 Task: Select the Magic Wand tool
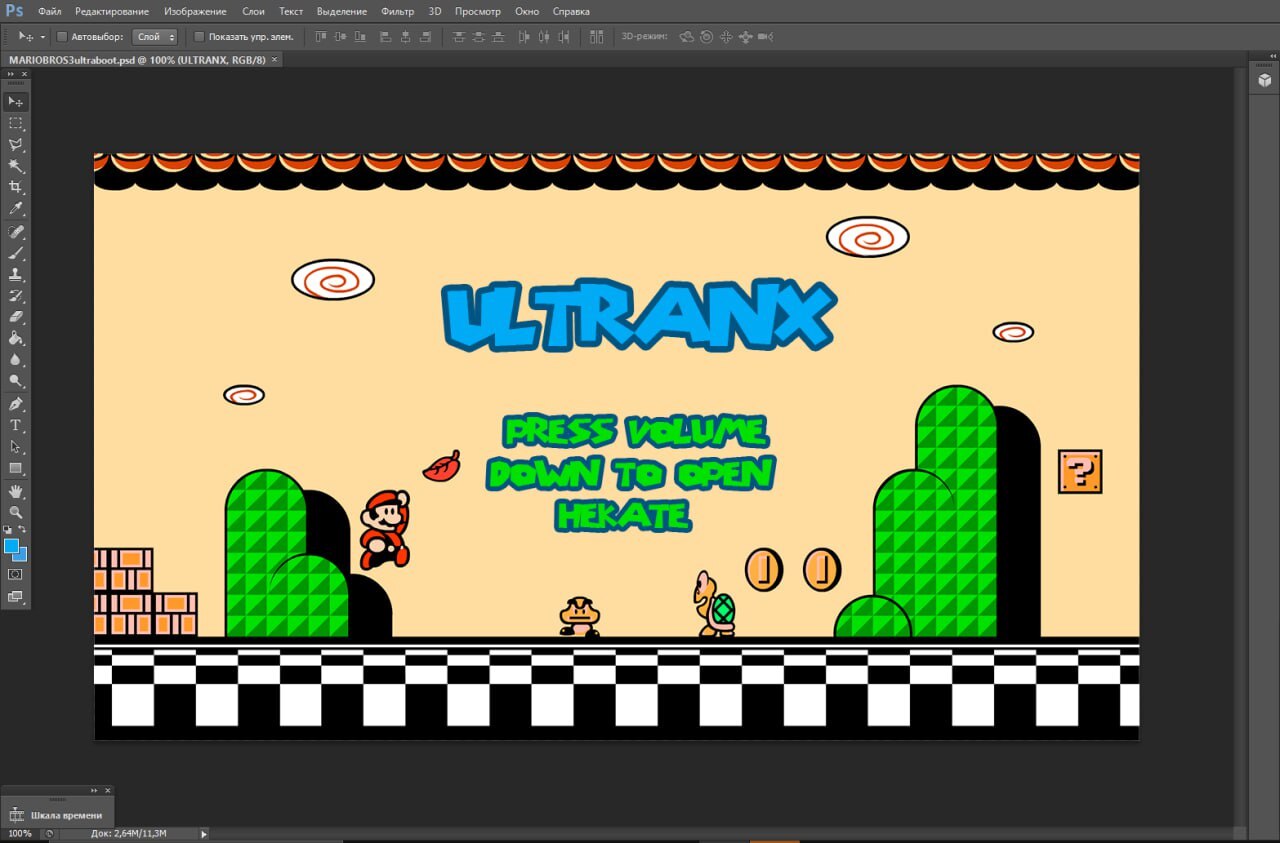pos(15,166)
